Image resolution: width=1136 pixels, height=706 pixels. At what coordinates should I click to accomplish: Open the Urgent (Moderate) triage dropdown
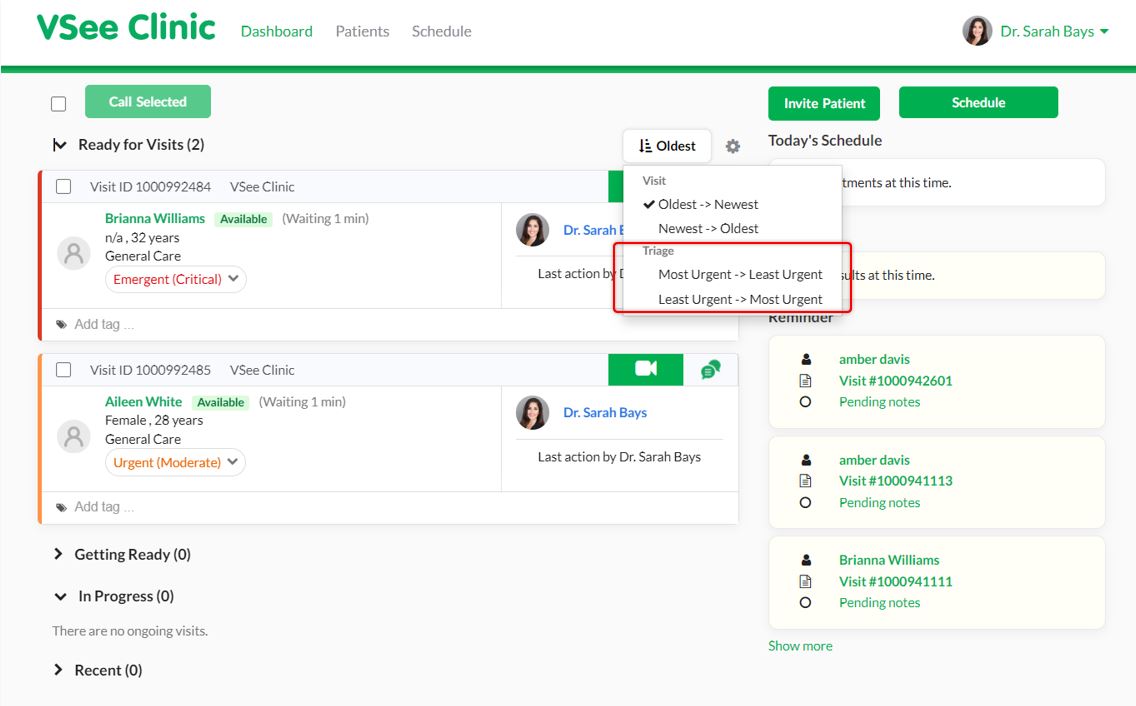tap(175, 462)
